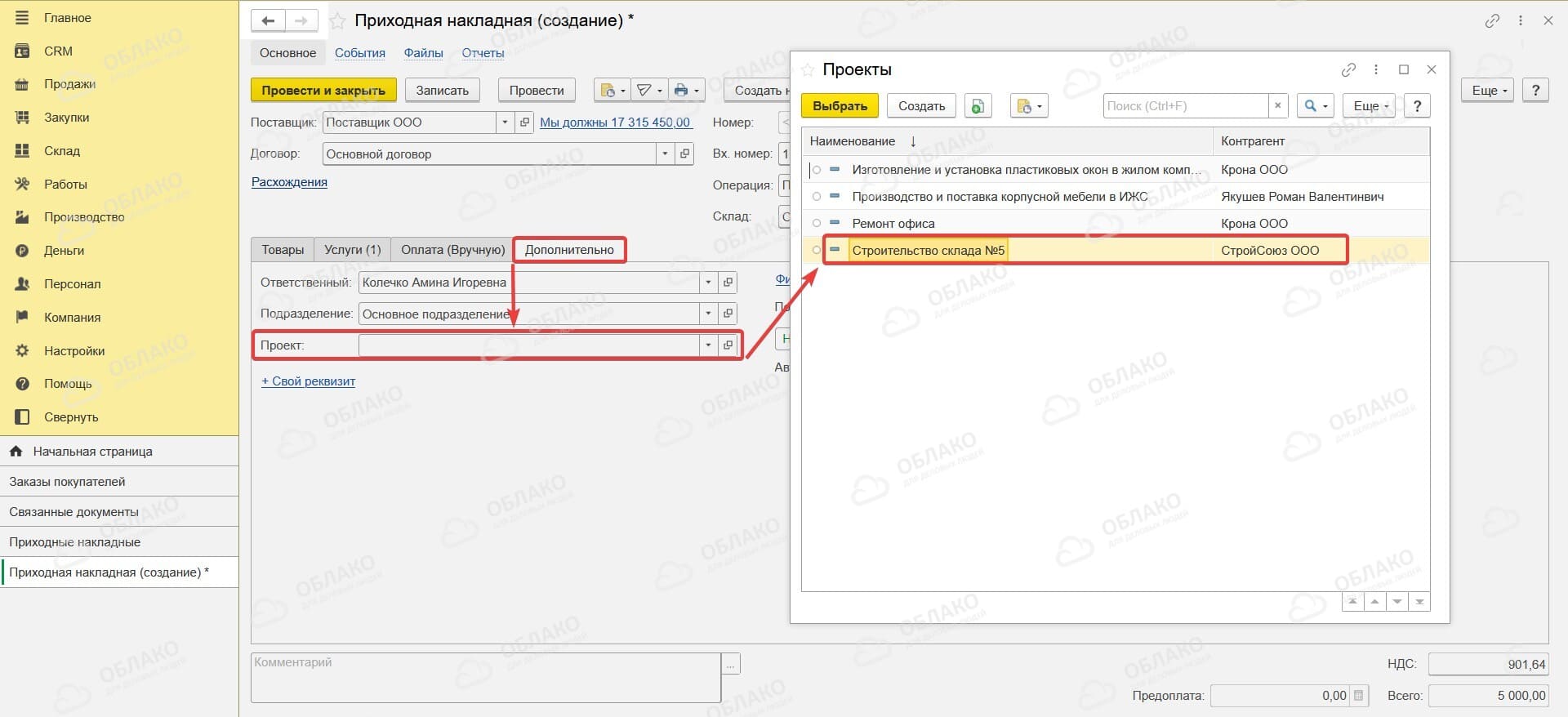1568x717 pixels.
Task: Open the Мы должны 17 315 450,00 link
Action: [x=616, y=122]
